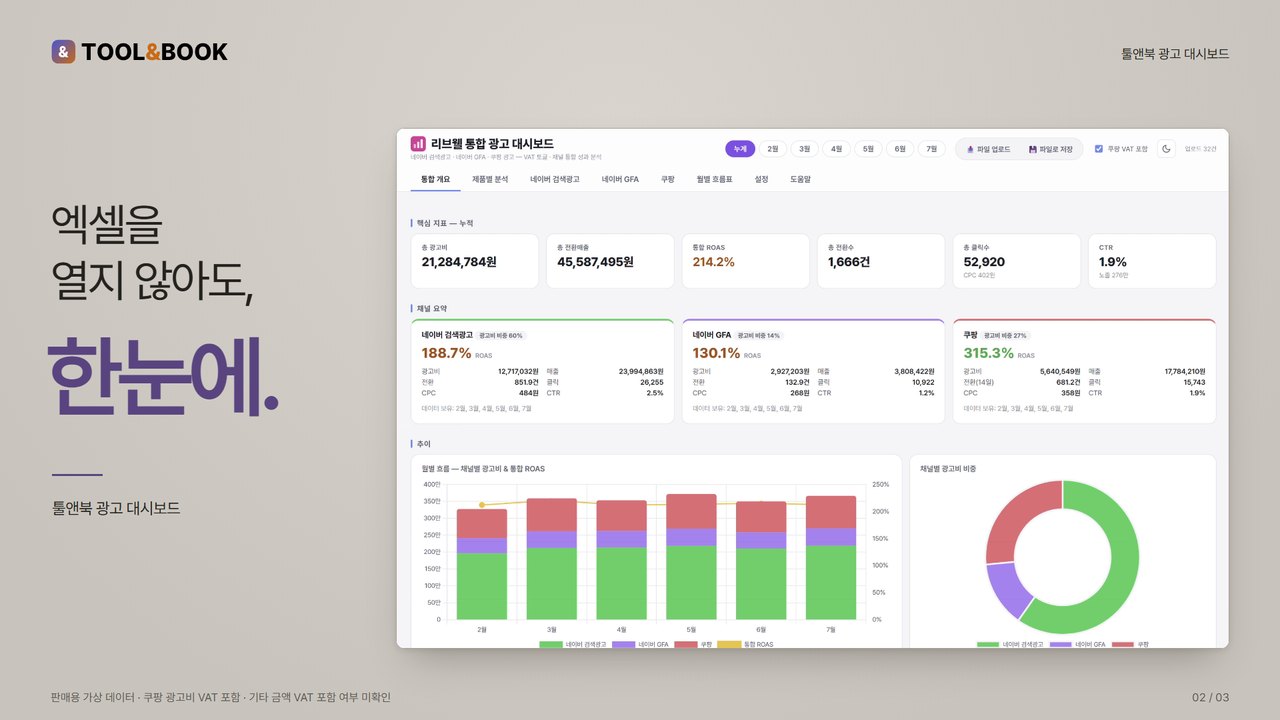Toggle the 네이버 GFA purple legend swatch in bar chart

tap(624, 644)
